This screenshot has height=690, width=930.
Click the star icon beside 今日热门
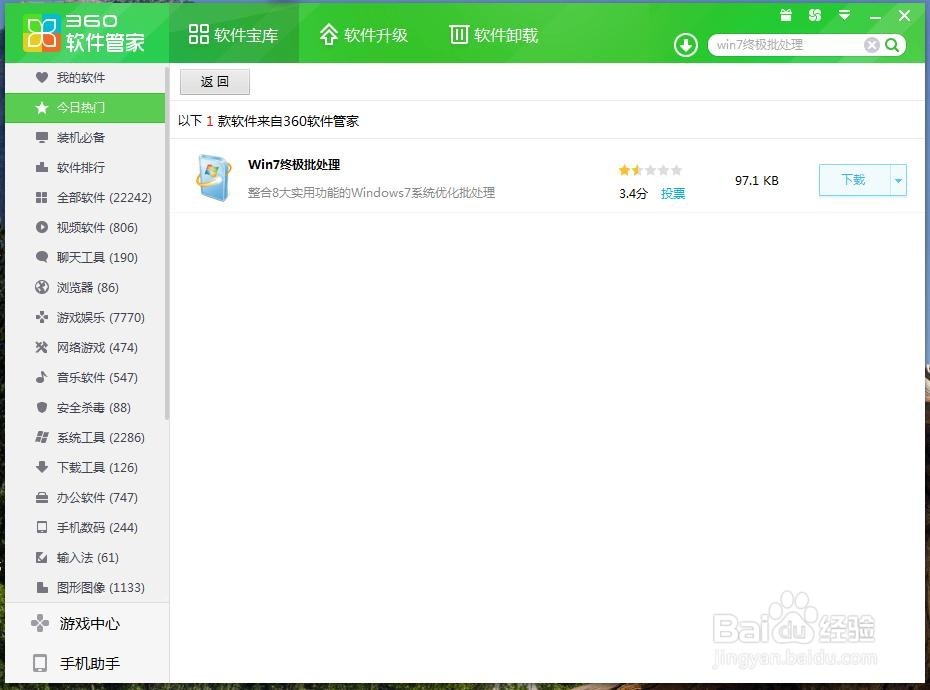[x=42, y=107]
